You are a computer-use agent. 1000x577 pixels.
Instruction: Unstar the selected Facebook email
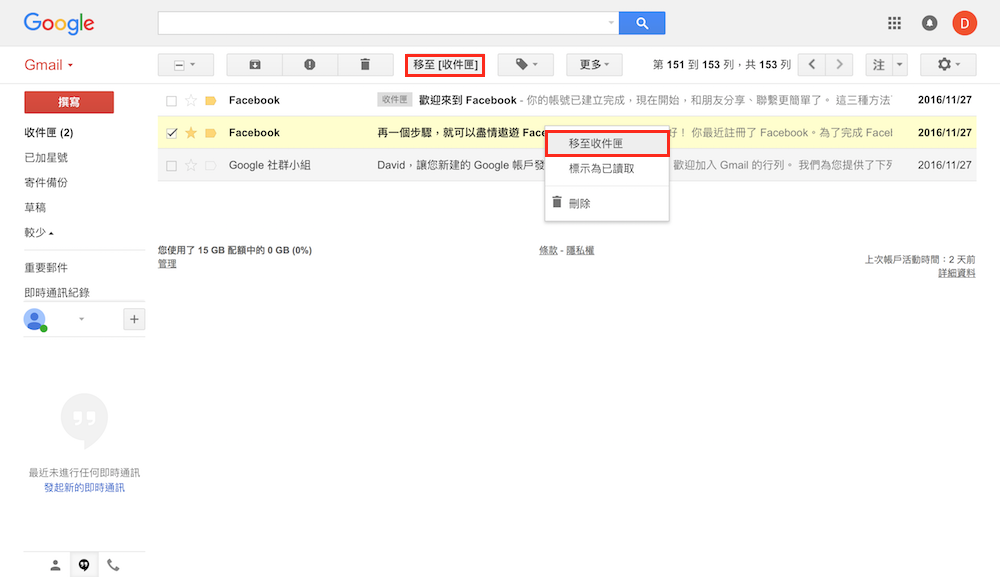coord(191,133)
